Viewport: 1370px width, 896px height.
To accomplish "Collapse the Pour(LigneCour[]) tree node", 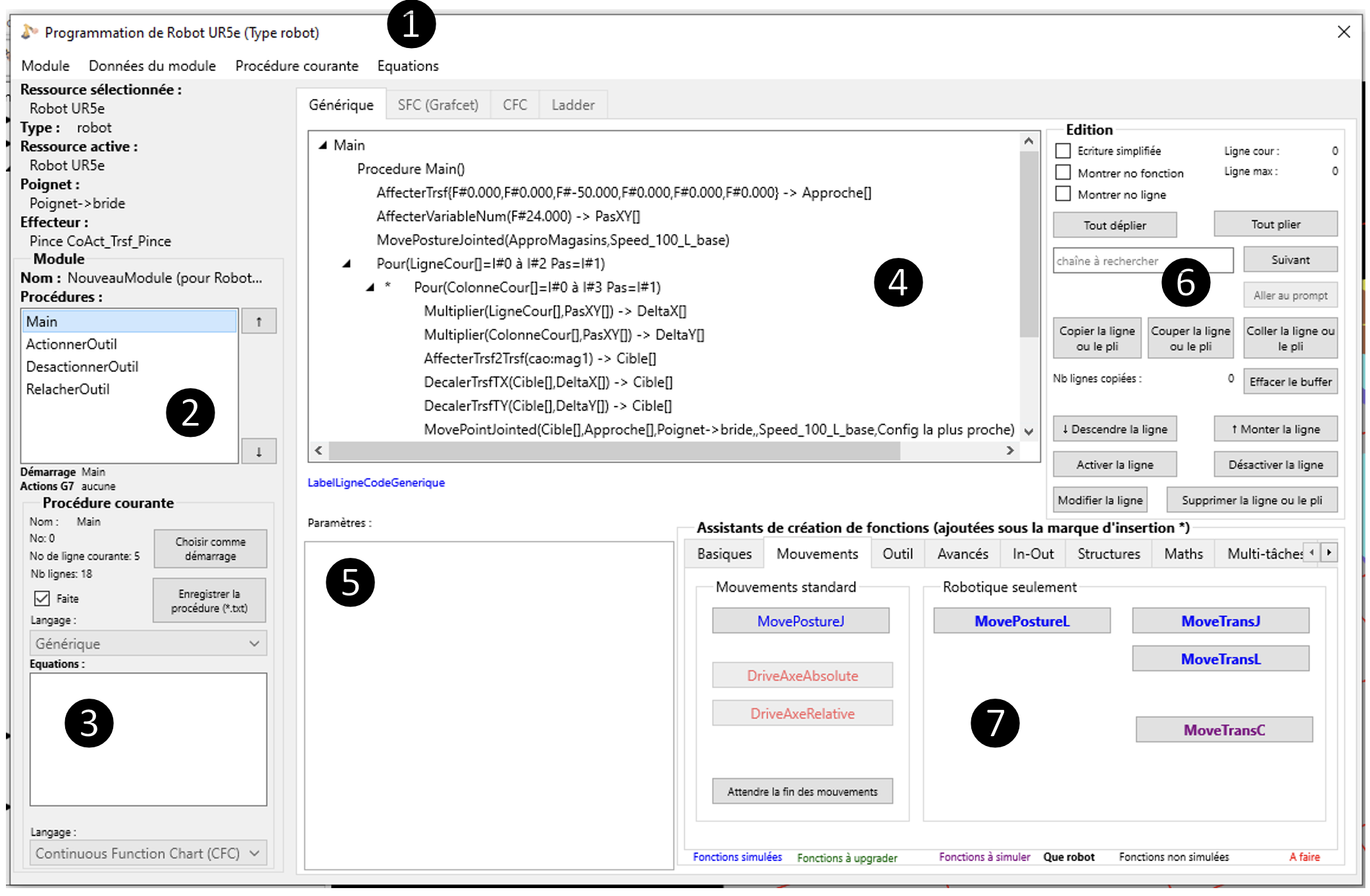I will coord(346,264).
